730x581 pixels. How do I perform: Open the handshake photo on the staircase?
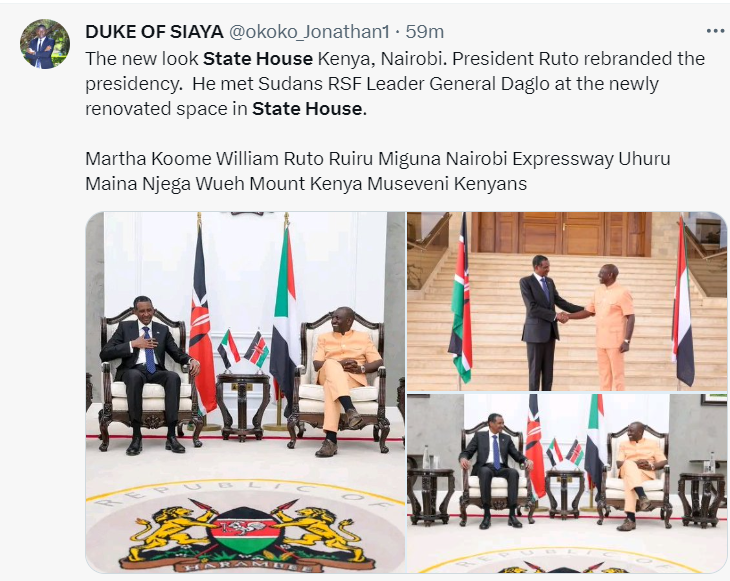coord(567,300)
